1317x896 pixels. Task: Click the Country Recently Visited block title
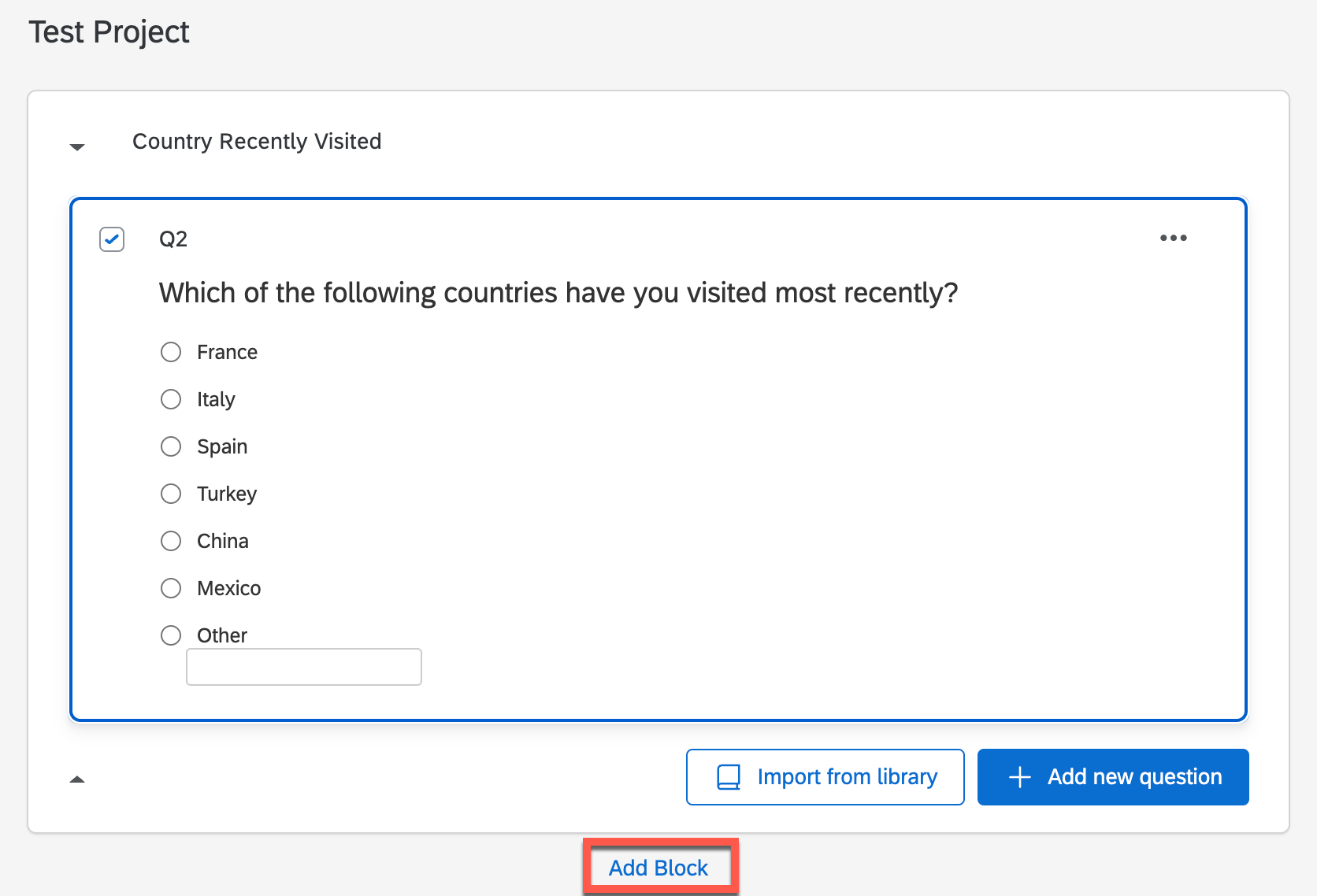[257, 142]
